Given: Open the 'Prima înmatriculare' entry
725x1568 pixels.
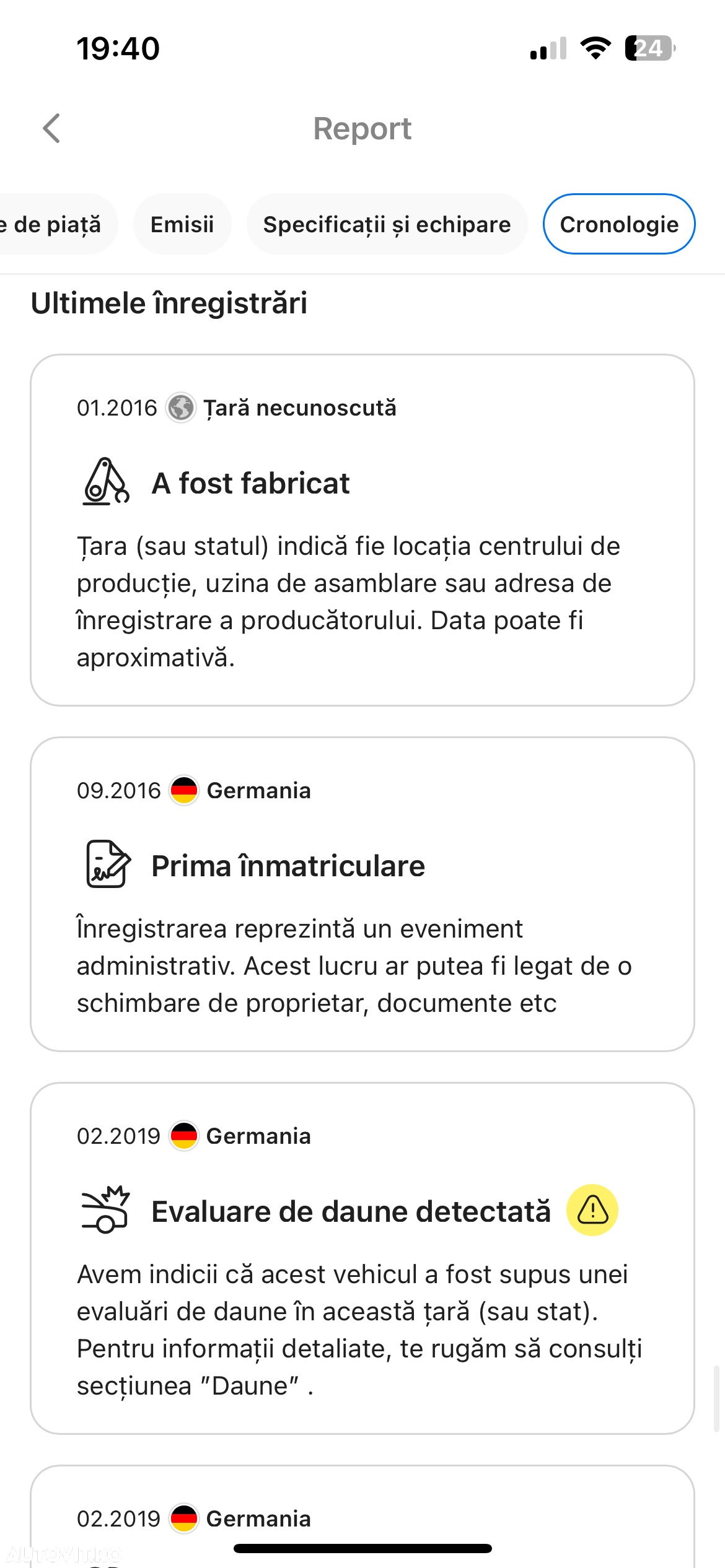Looking at the screenshot, I should tap(362, 894).
